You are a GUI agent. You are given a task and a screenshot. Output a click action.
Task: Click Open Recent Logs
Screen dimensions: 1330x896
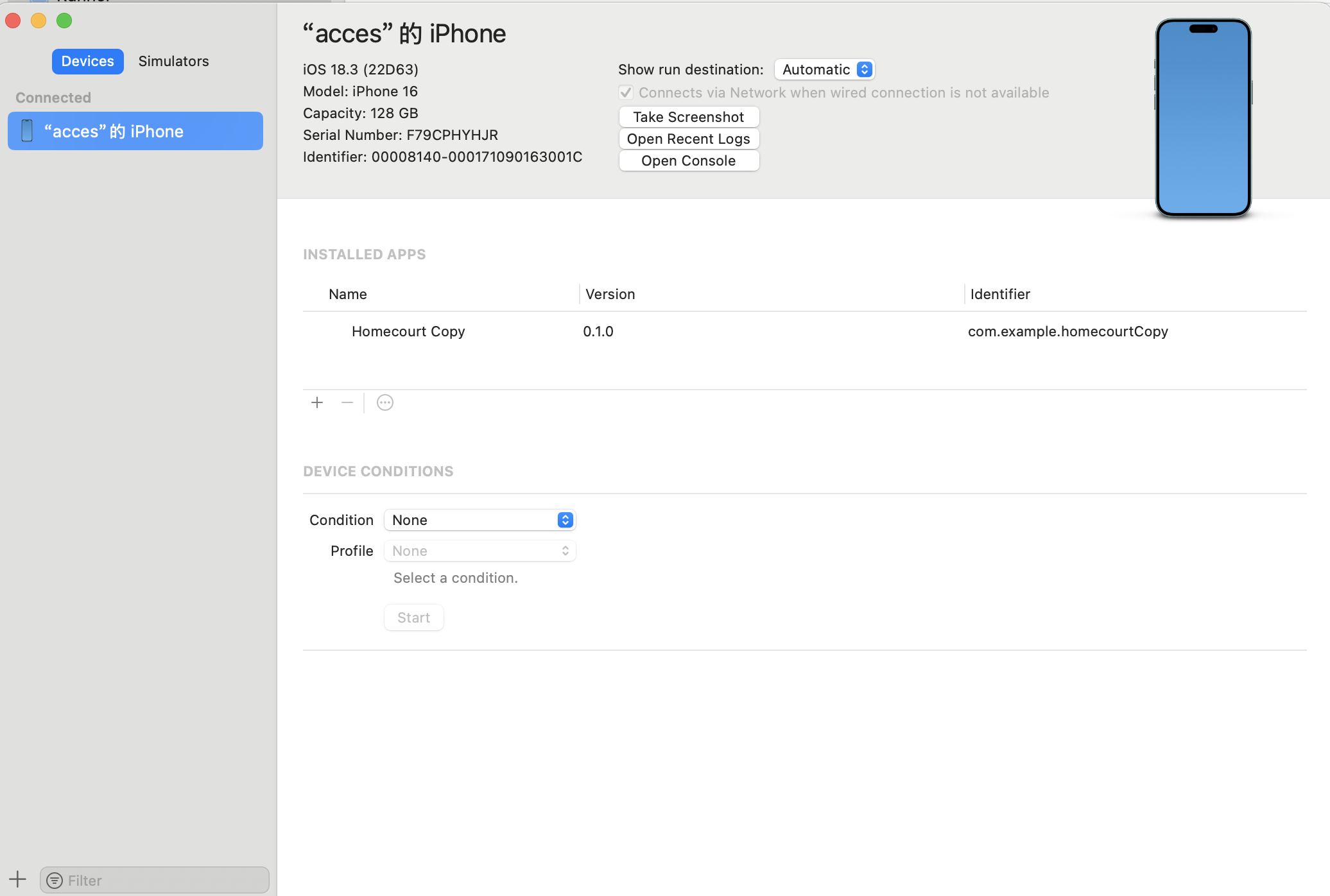click(x=689, y=139)
